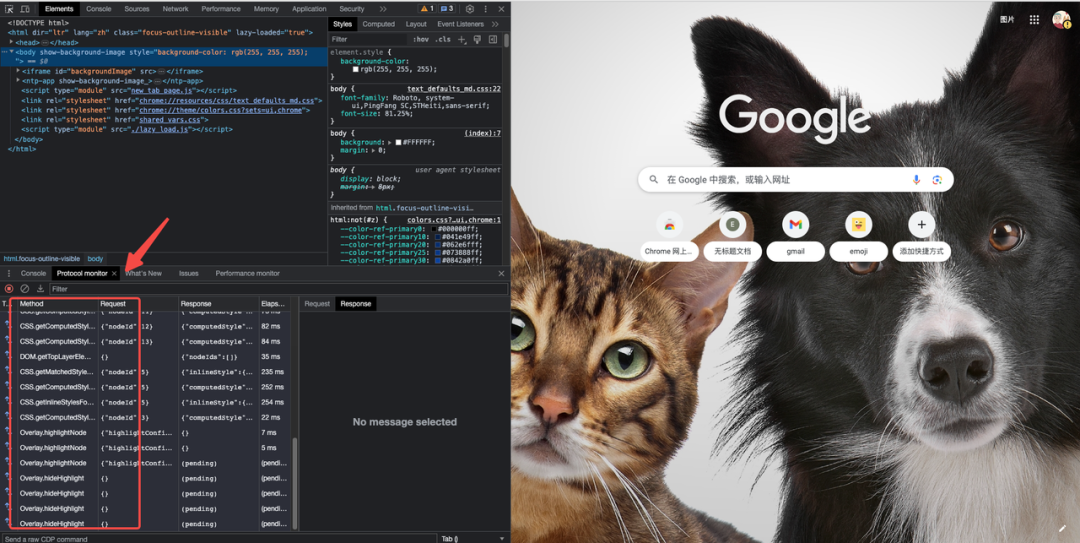
Task: Open the Application tab
Action: coord(309,9)
